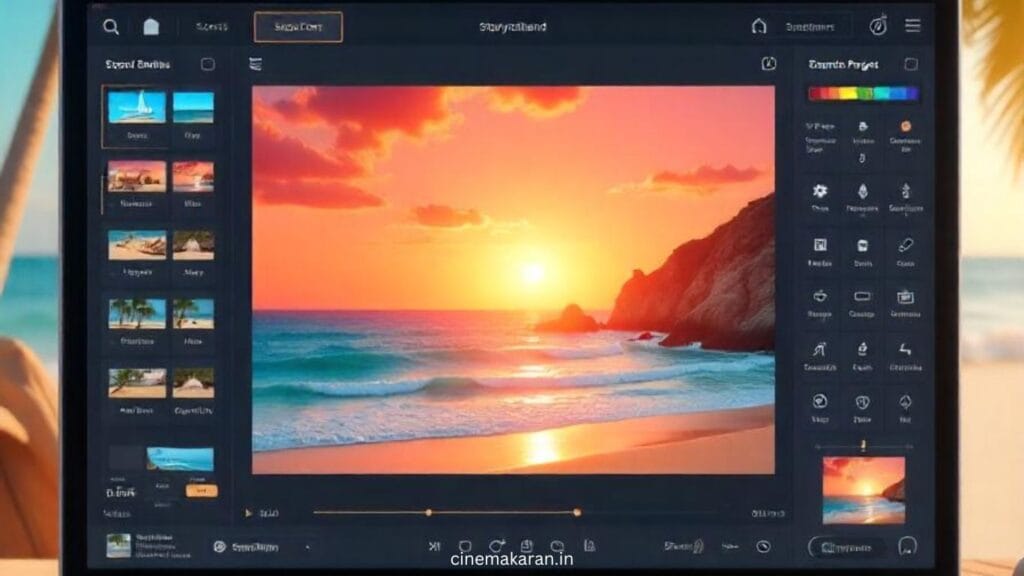Select the orange-outlined tab in the top bar

pyautogui.click(x=298, y=27)
